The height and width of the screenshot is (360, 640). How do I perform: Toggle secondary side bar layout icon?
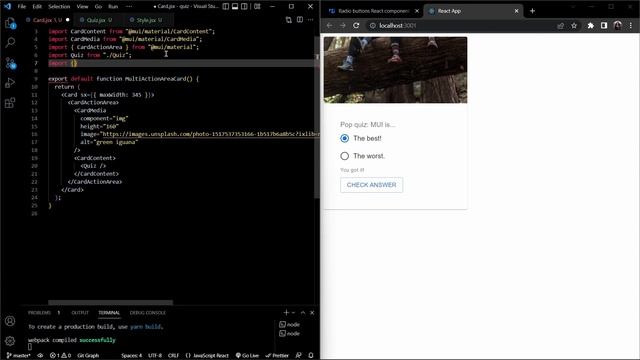coord(244,7)
